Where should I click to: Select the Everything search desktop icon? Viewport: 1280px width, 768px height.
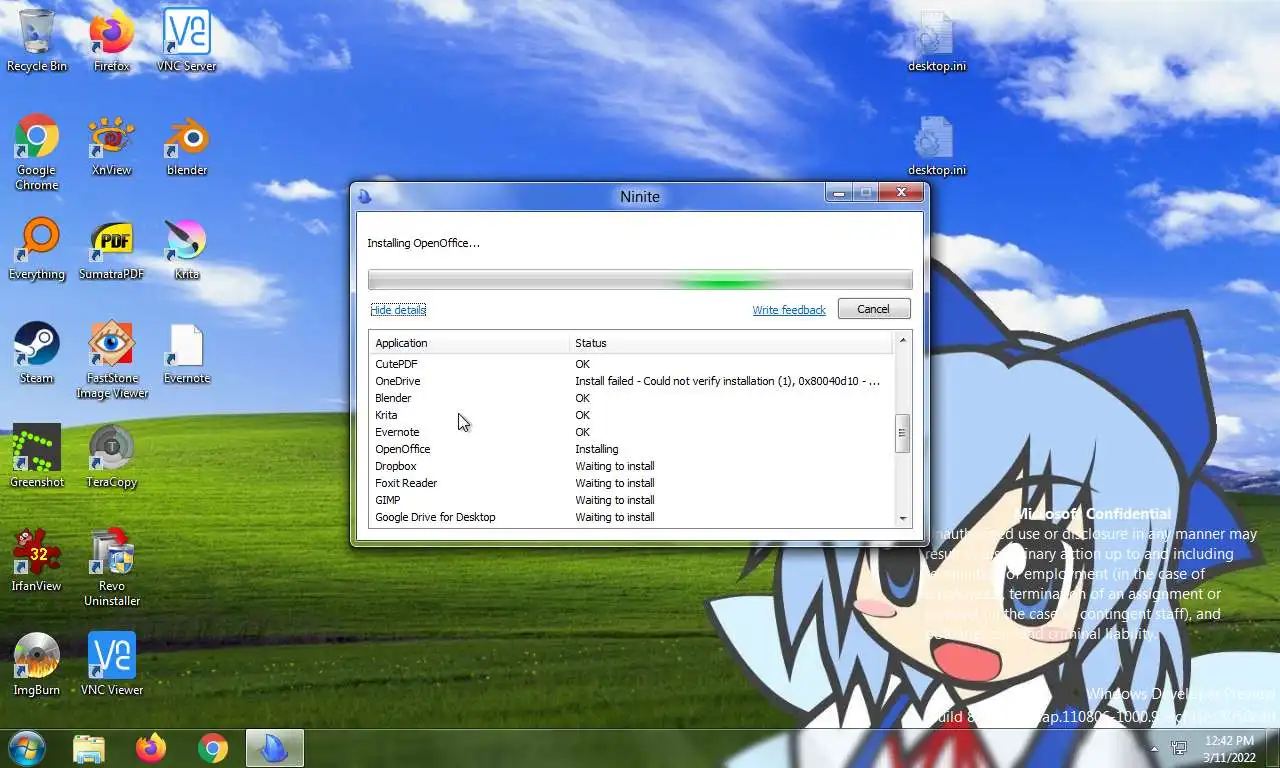click(x=37, y=248)
